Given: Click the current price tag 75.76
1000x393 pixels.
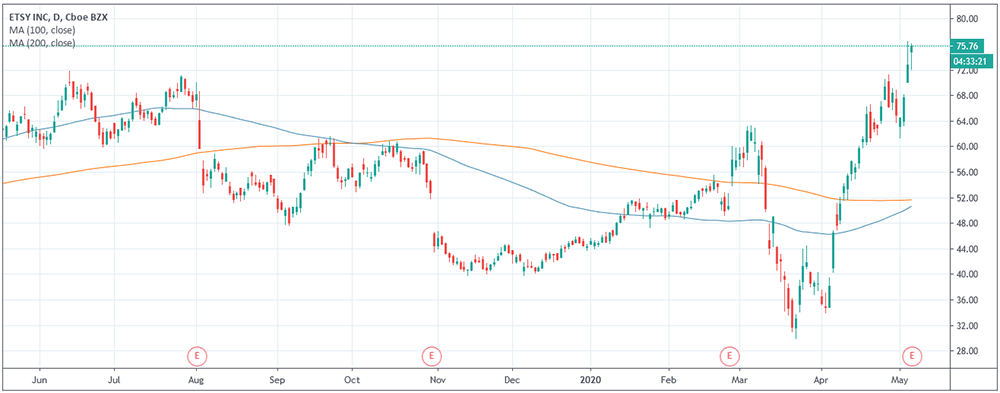Looking at the screenshot, I should (x=967, y=46).
